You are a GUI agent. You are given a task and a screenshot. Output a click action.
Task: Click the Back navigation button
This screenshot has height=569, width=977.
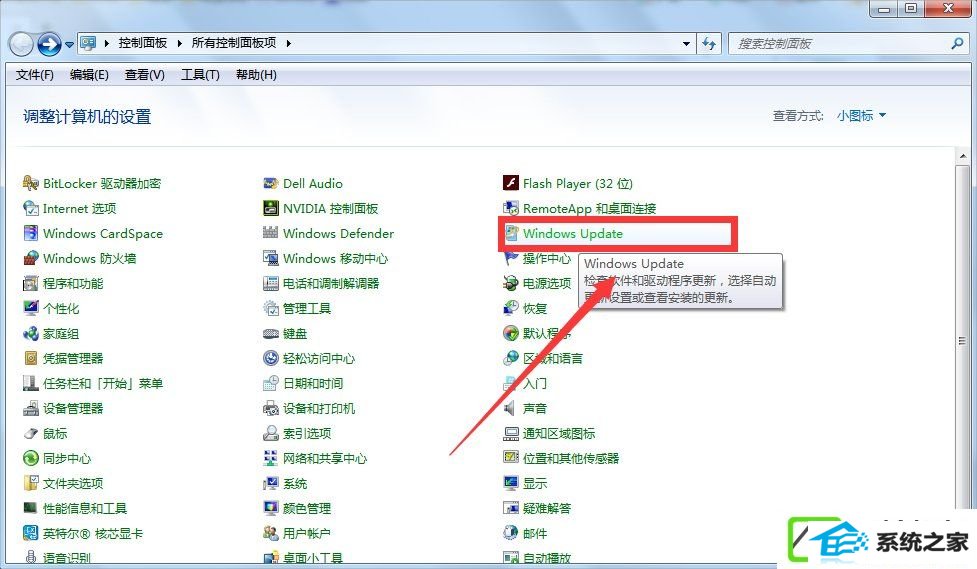point(21,44)
